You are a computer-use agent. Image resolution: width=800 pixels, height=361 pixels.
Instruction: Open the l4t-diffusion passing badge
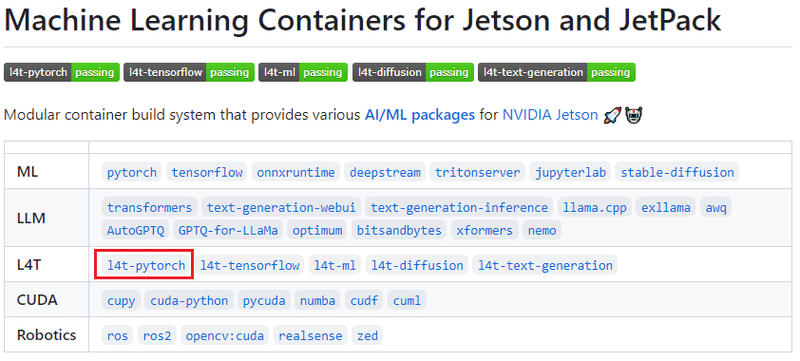click(413, 72)
